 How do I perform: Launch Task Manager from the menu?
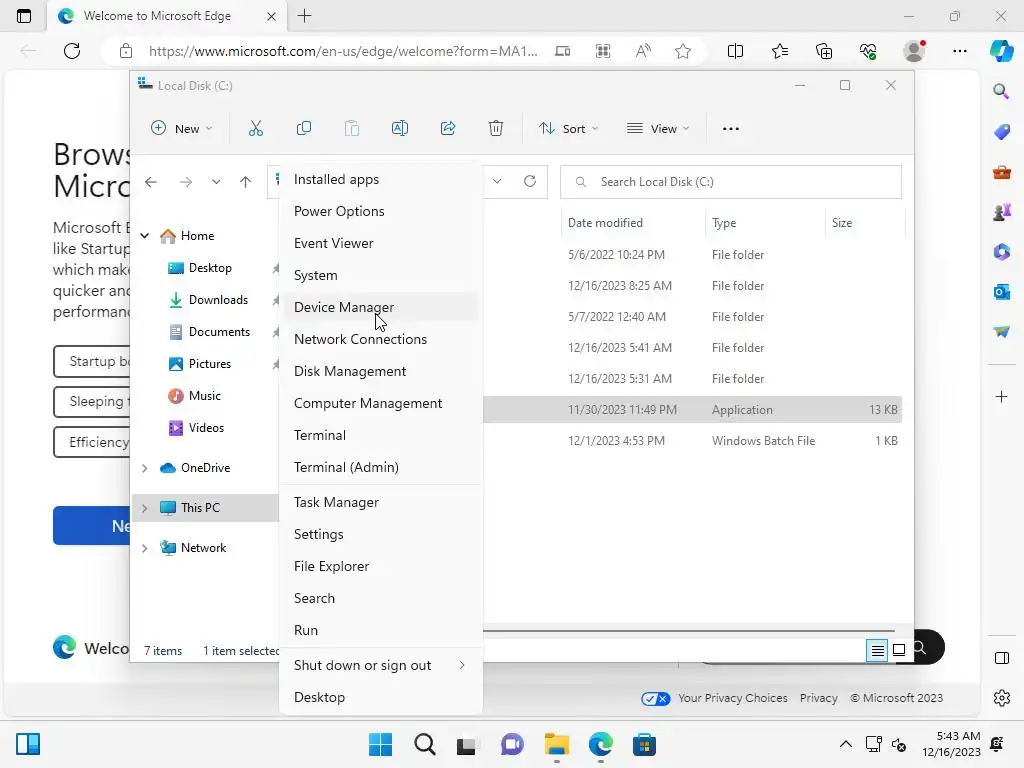pos(381,503)
